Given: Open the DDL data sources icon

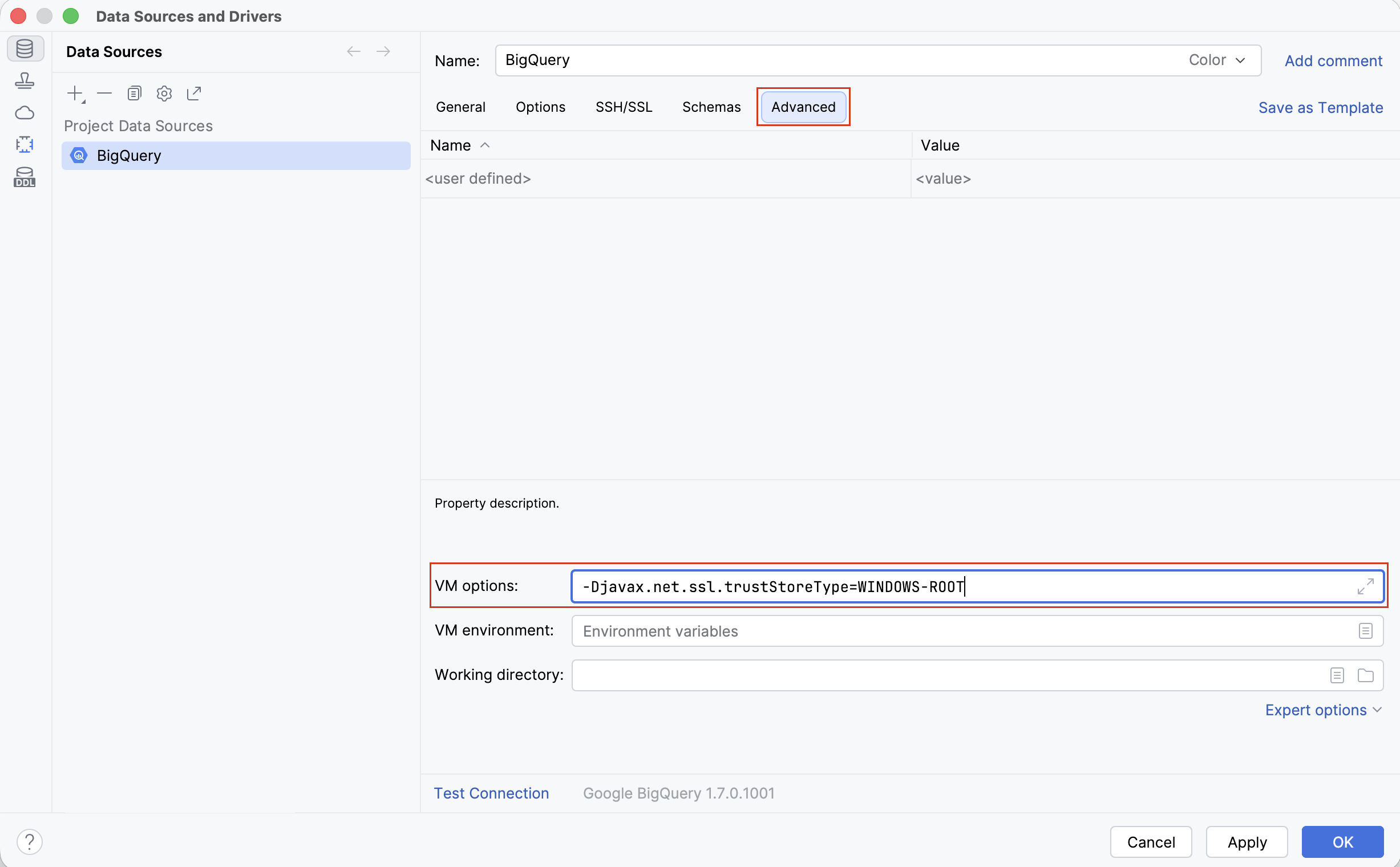Looking at the screenshot, I should coord(25,177).
